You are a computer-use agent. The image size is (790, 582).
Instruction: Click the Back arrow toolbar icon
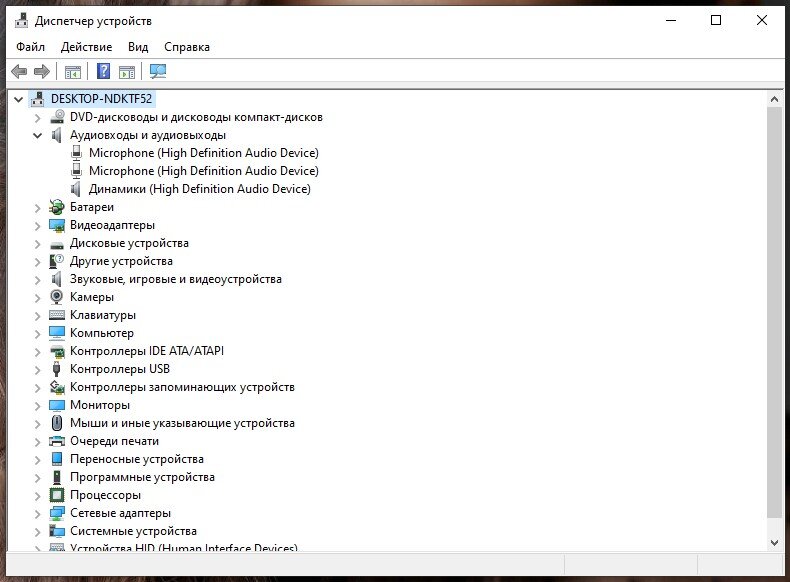19,72
